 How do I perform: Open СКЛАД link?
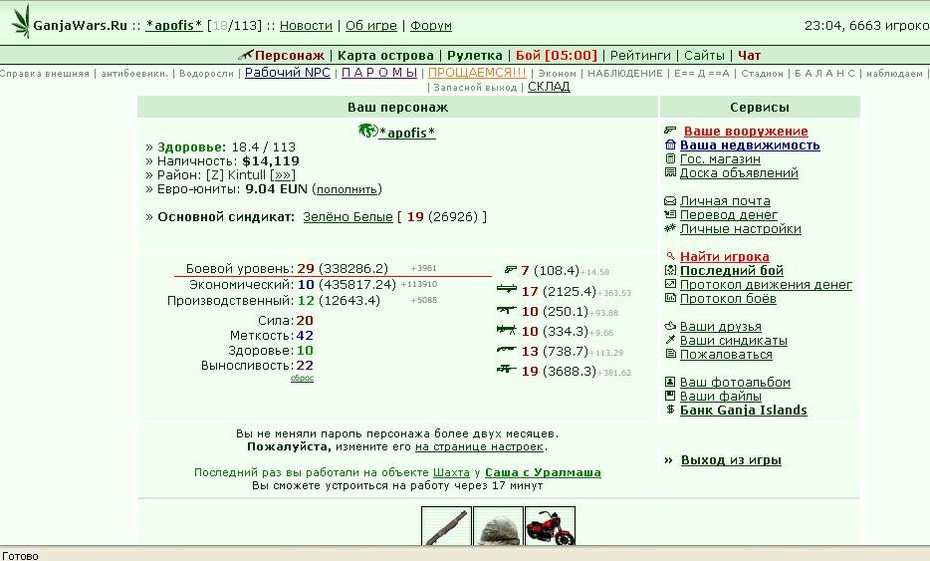coord(549,87)
